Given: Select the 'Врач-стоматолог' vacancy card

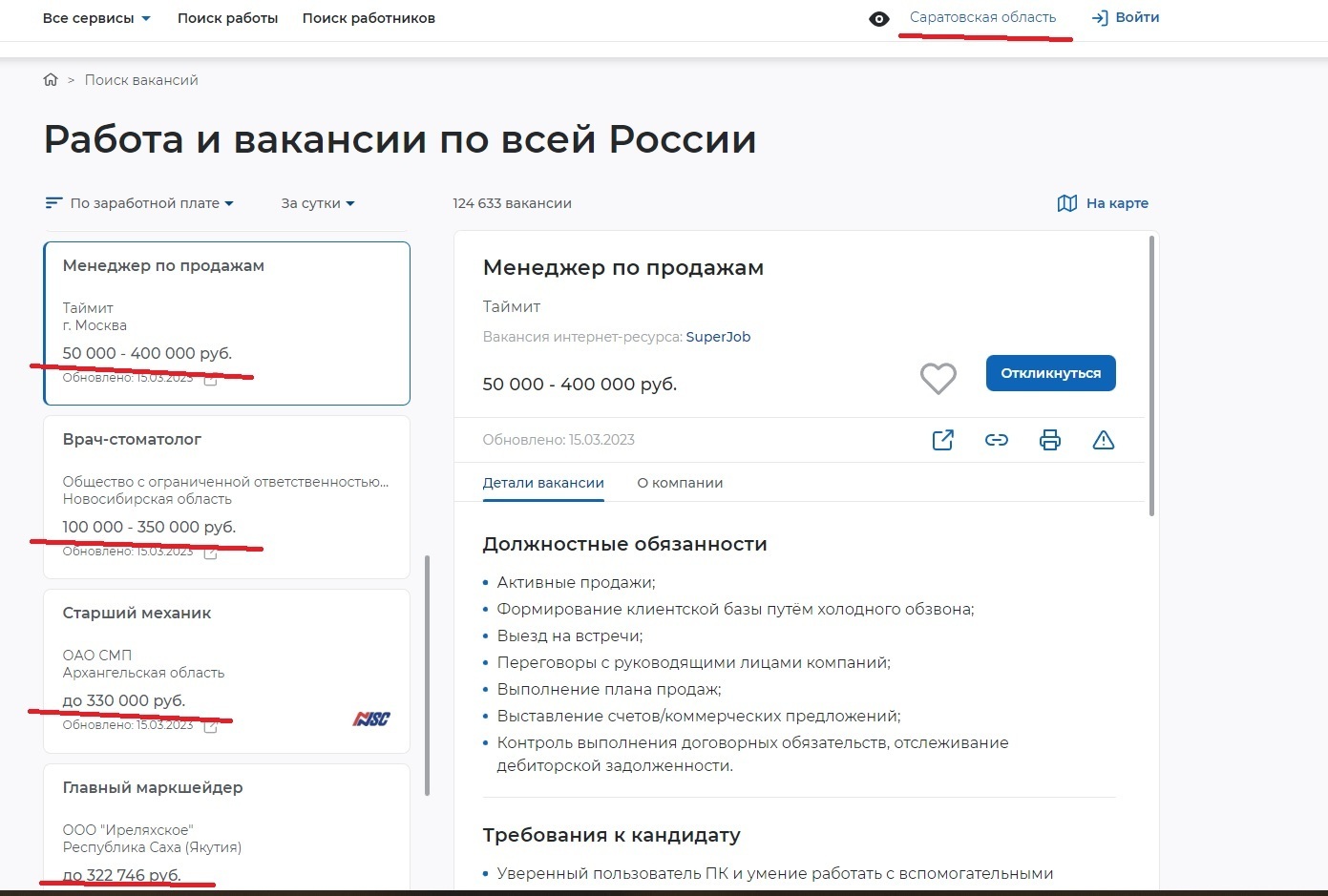Looking at the screenshot, I should click(226, 496).
